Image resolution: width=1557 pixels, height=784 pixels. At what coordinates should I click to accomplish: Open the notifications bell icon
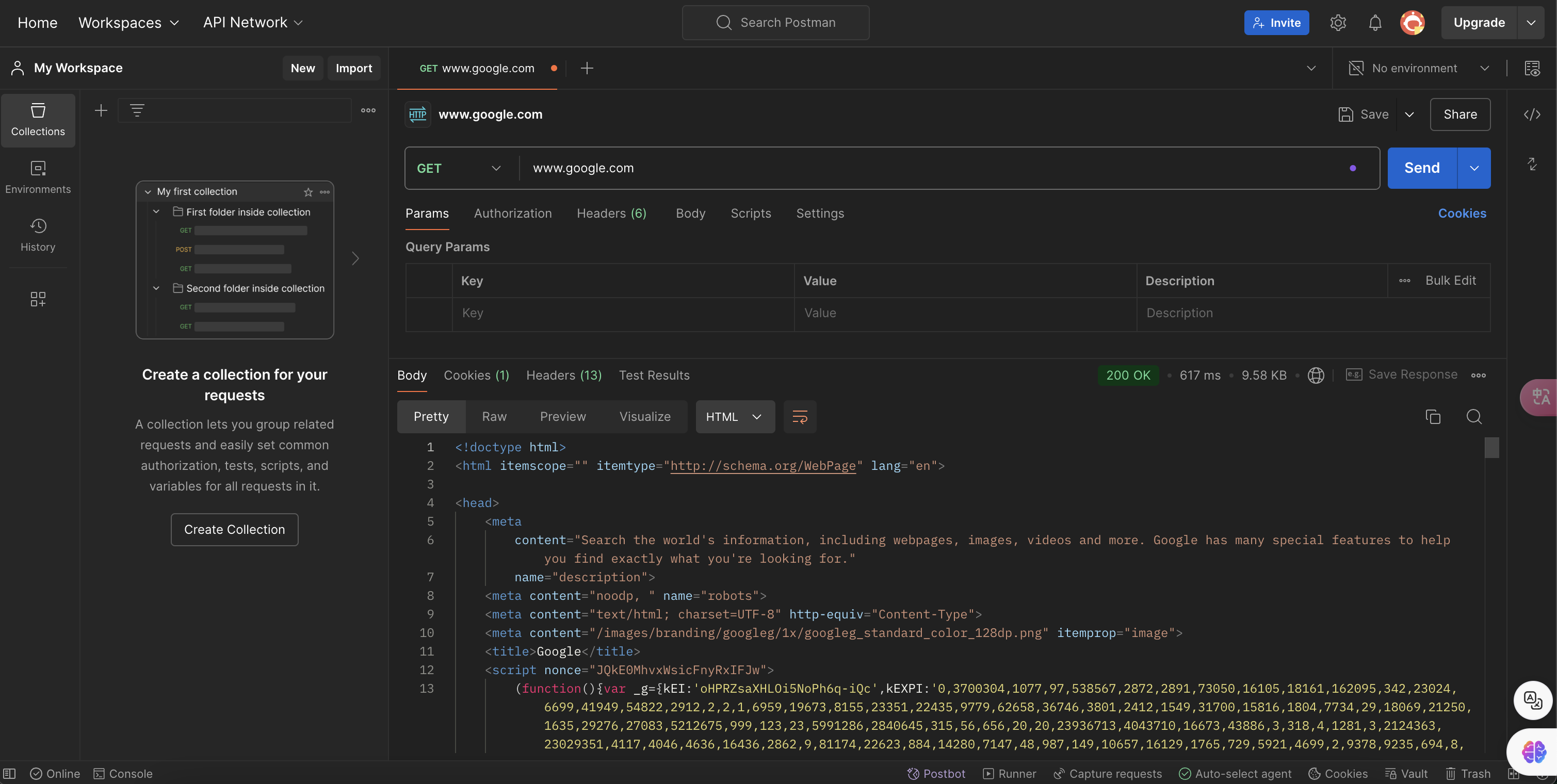[1374, 23]
